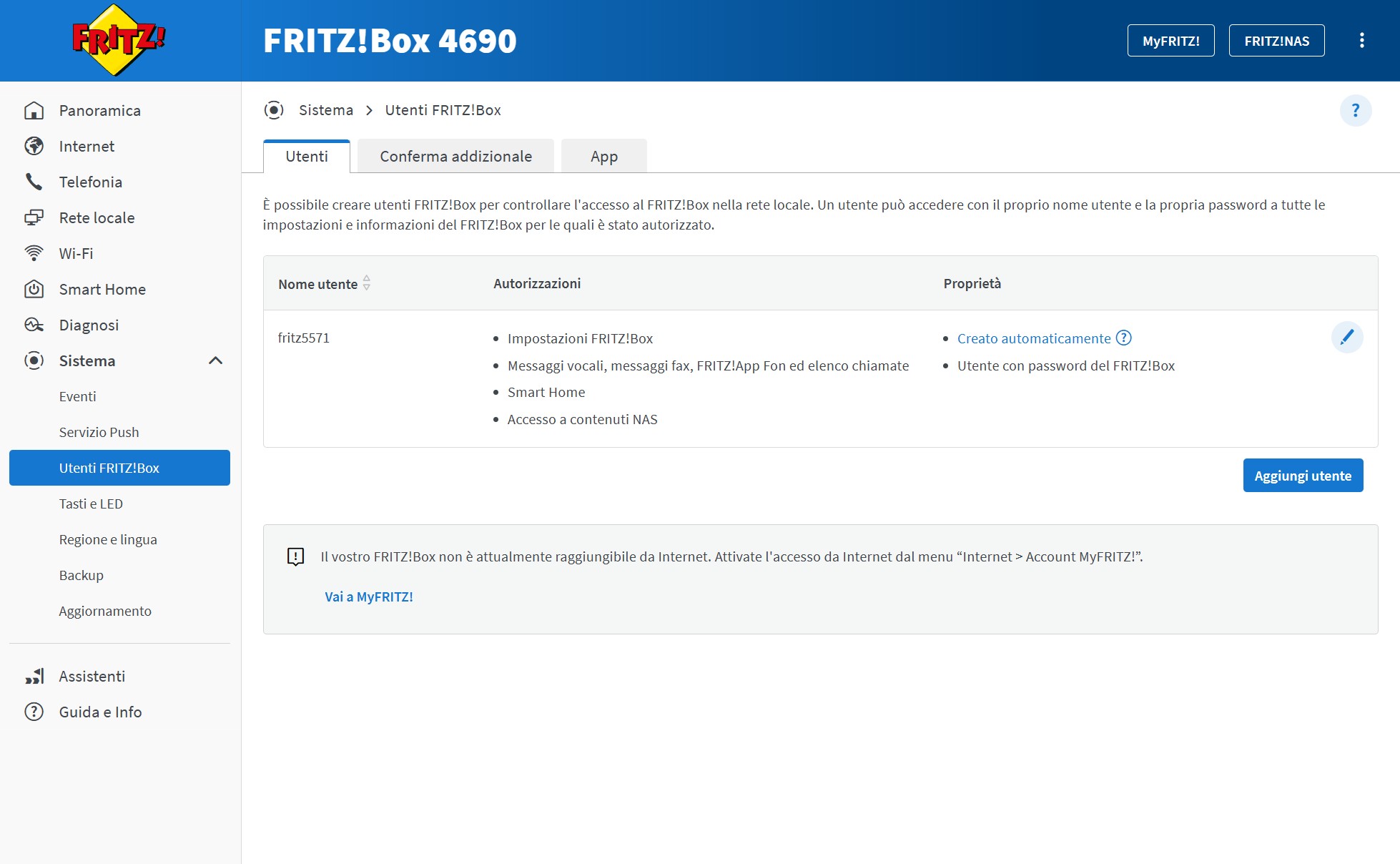Click the Telefonia phone icon
Image resolution: width=1400 pixels, height=864 pixels.
pyautogui.click(x=34, y=182)
